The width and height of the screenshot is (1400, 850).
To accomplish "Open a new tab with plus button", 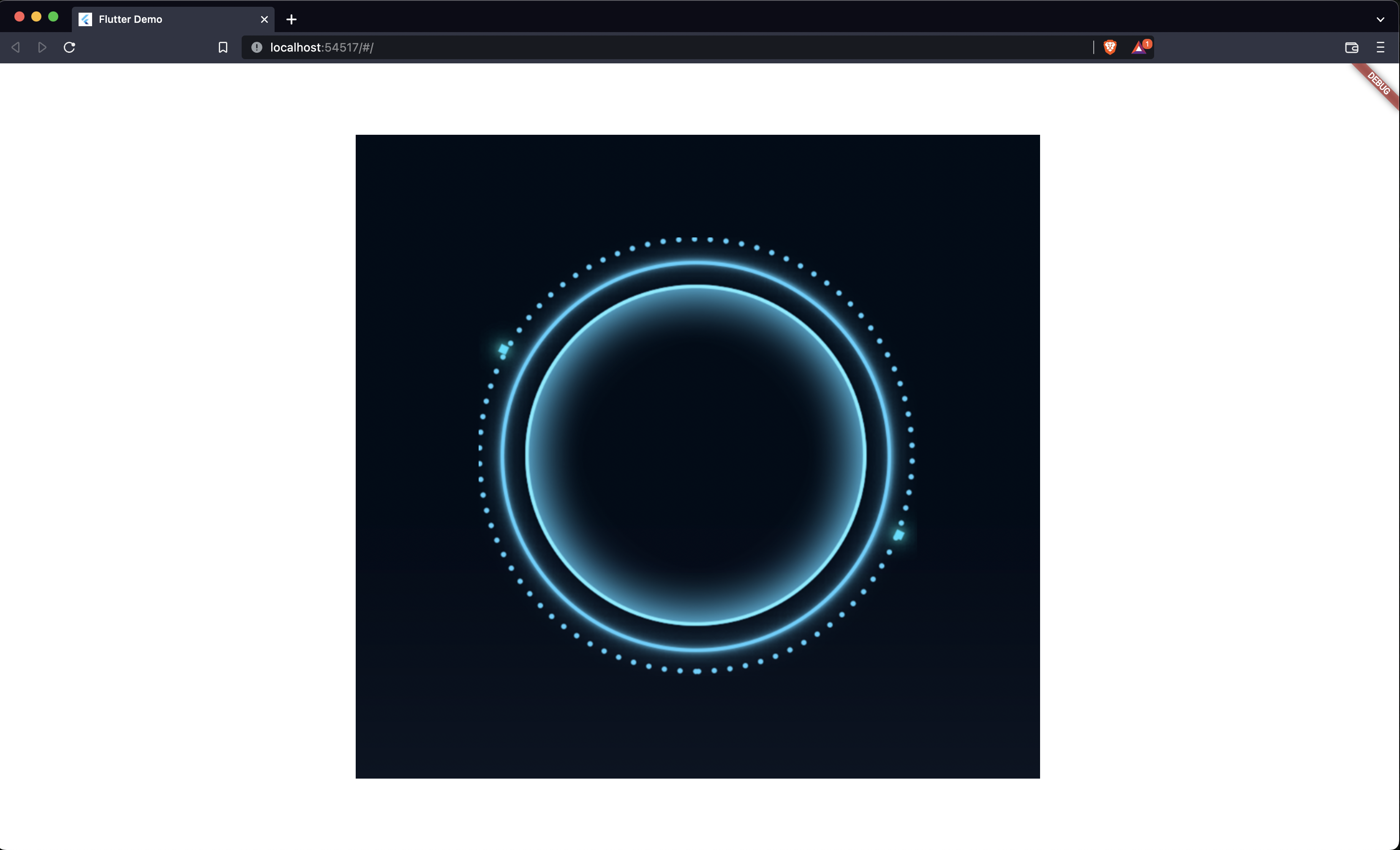I will [291, 19].
